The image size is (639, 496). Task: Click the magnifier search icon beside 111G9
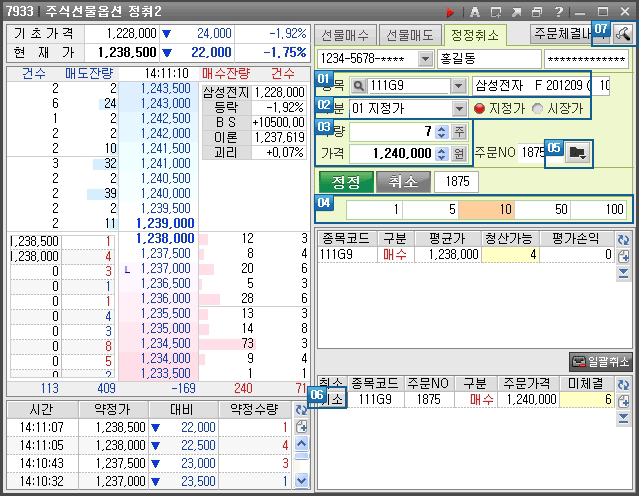point(358,86)
